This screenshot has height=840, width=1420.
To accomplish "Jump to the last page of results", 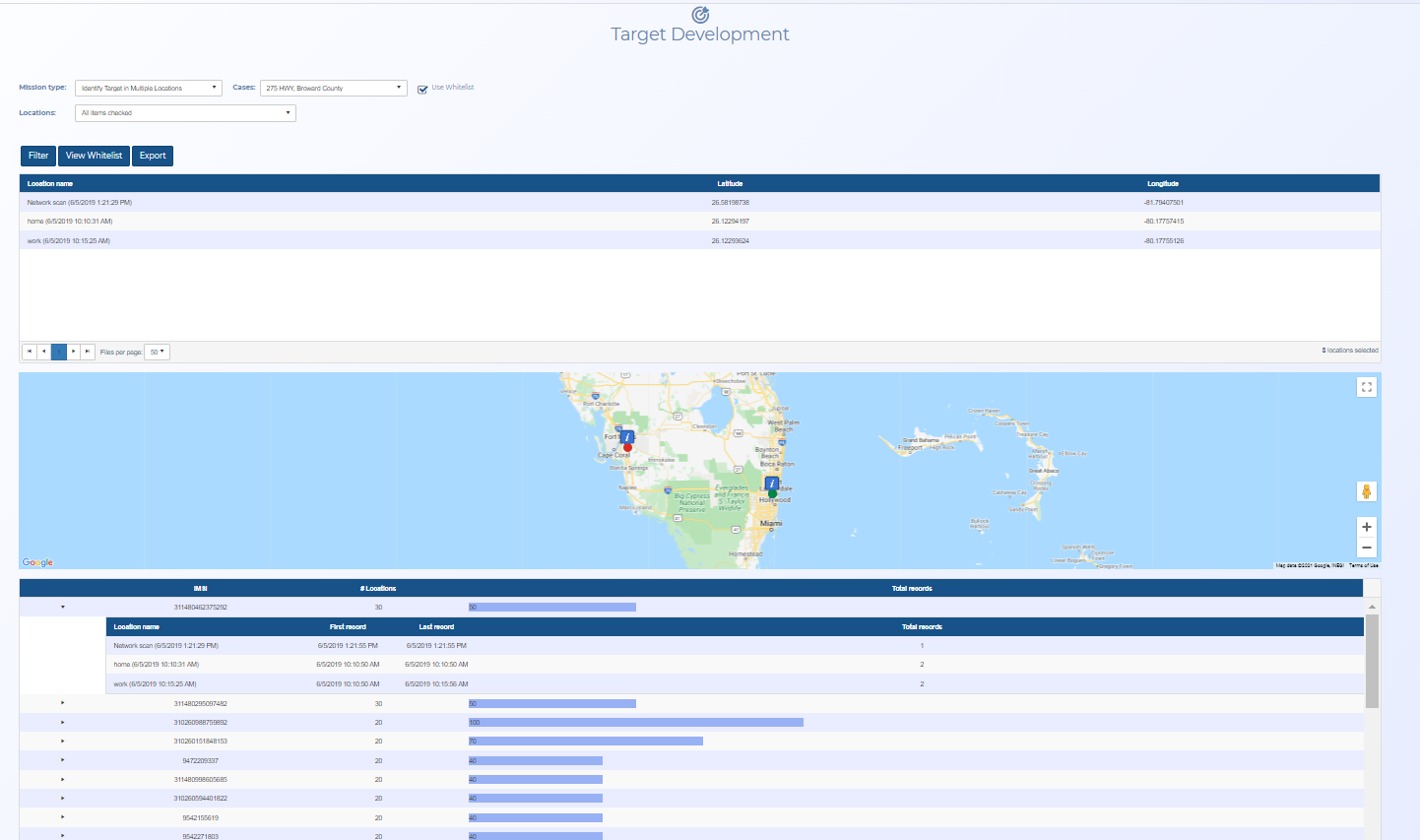I will pos(87,352).
